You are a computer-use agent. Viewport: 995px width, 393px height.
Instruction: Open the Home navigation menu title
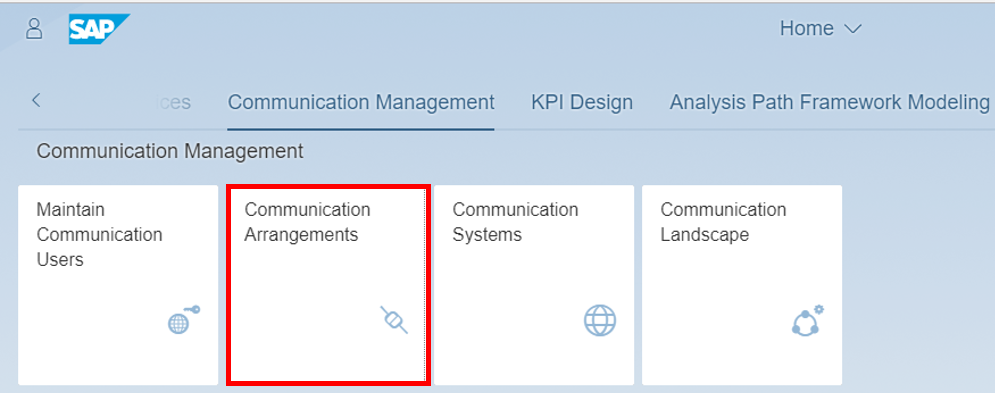coord(807,29)
